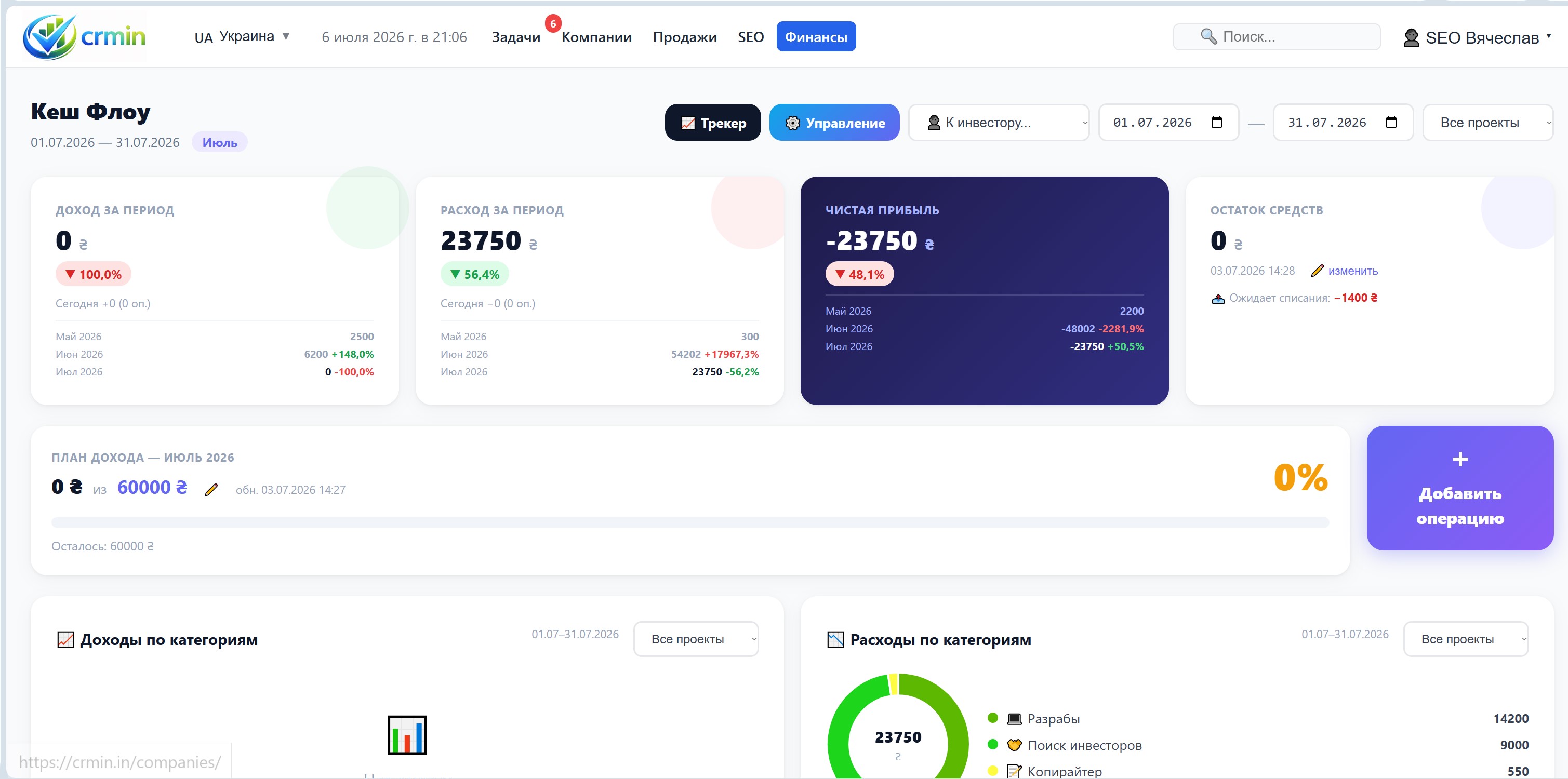1568x779 pixels.
Task: Click the gear icon in Управление
Action: click(x=792, y=123)
